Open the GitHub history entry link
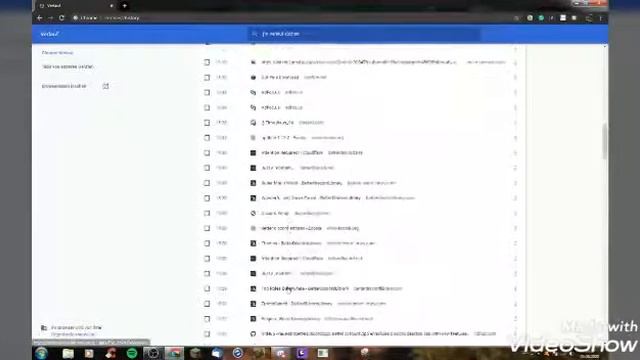 (364, 334)
